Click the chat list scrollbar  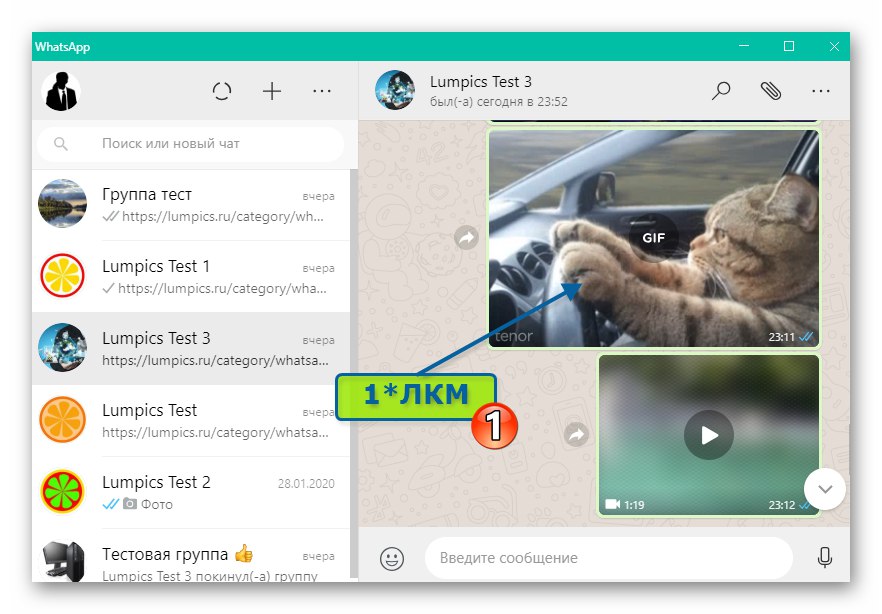click(x=354, y=374)
